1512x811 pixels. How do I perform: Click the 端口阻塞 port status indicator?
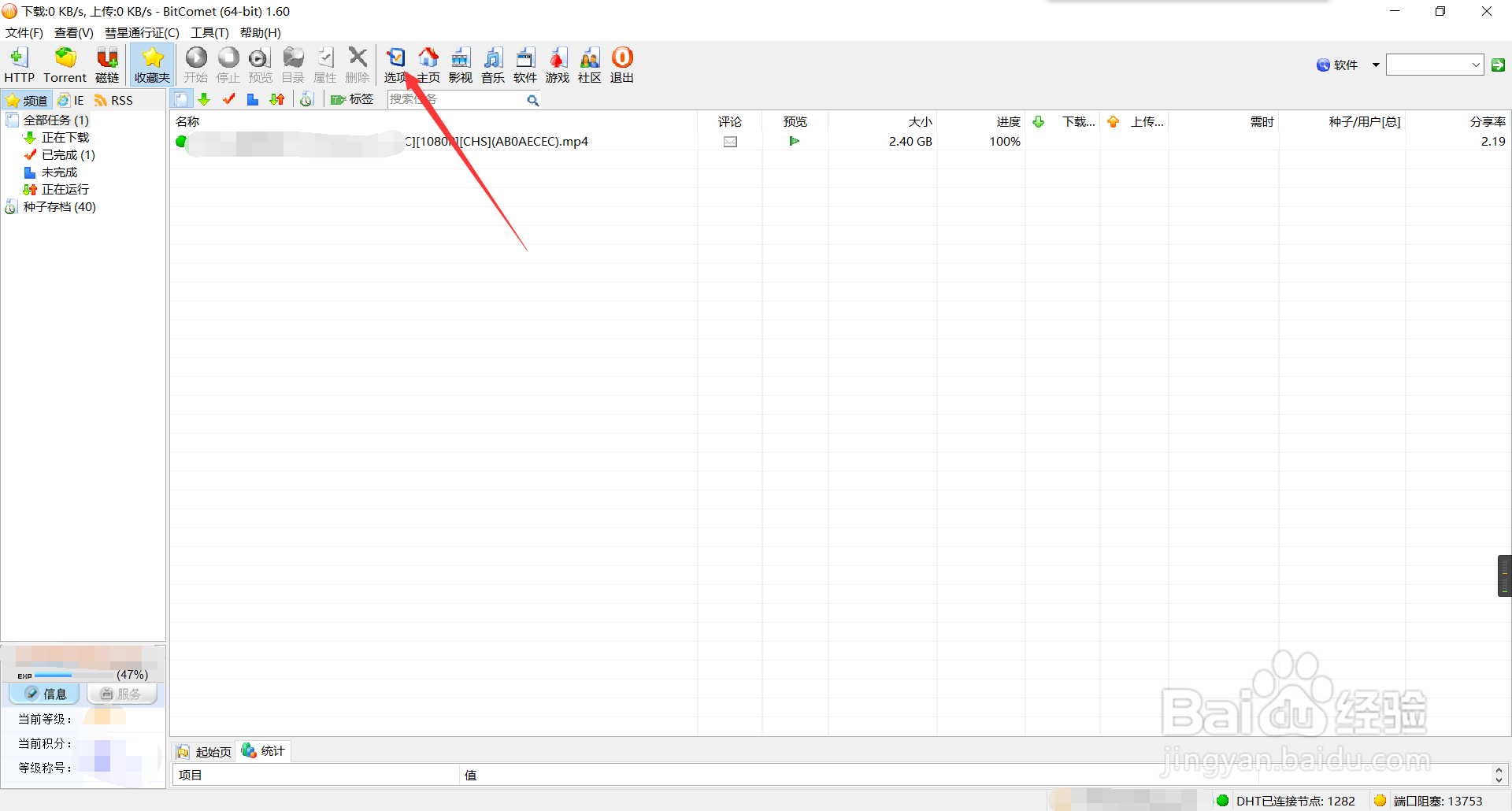(1429, 801)
